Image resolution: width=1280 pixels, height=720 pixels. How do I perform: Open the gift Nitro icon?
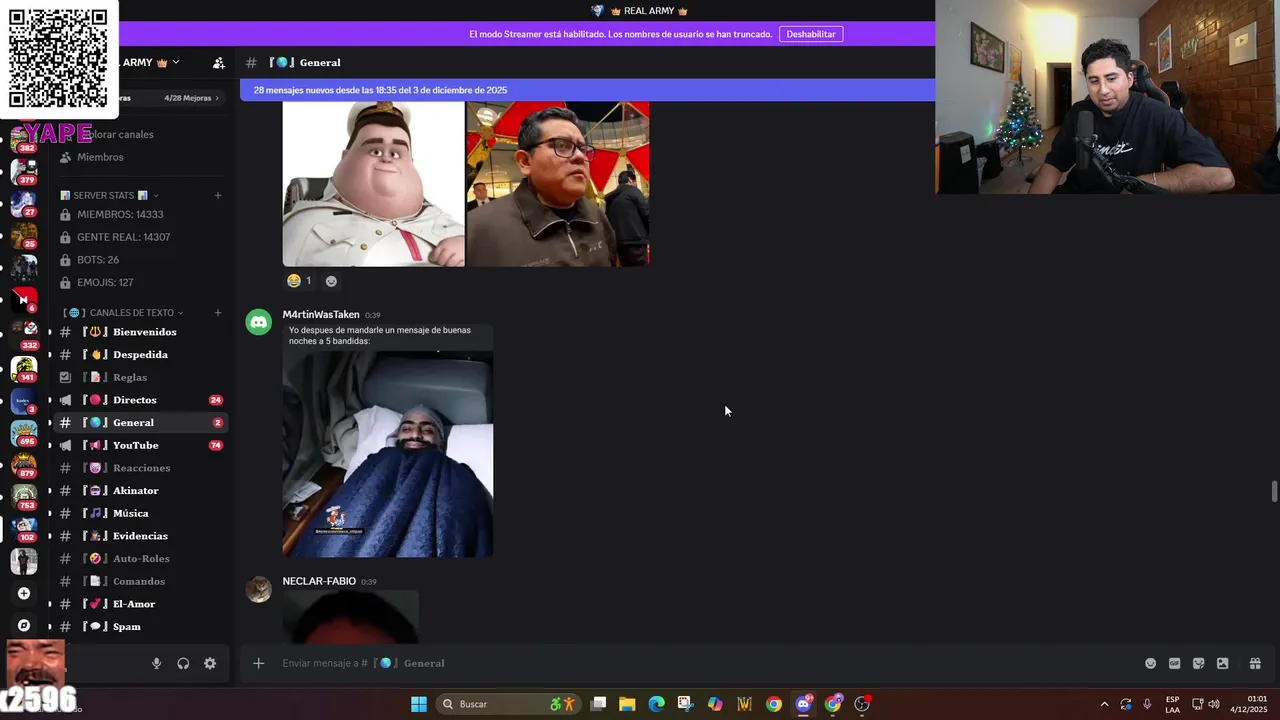click(1255, 663)
